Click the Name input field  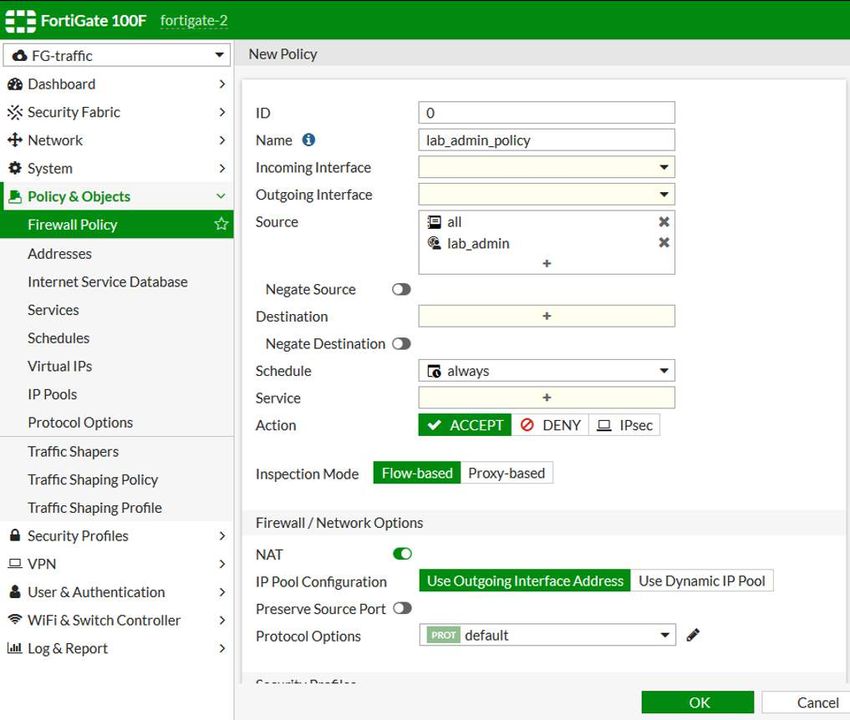pyautogui.click(x=546, y=140)
